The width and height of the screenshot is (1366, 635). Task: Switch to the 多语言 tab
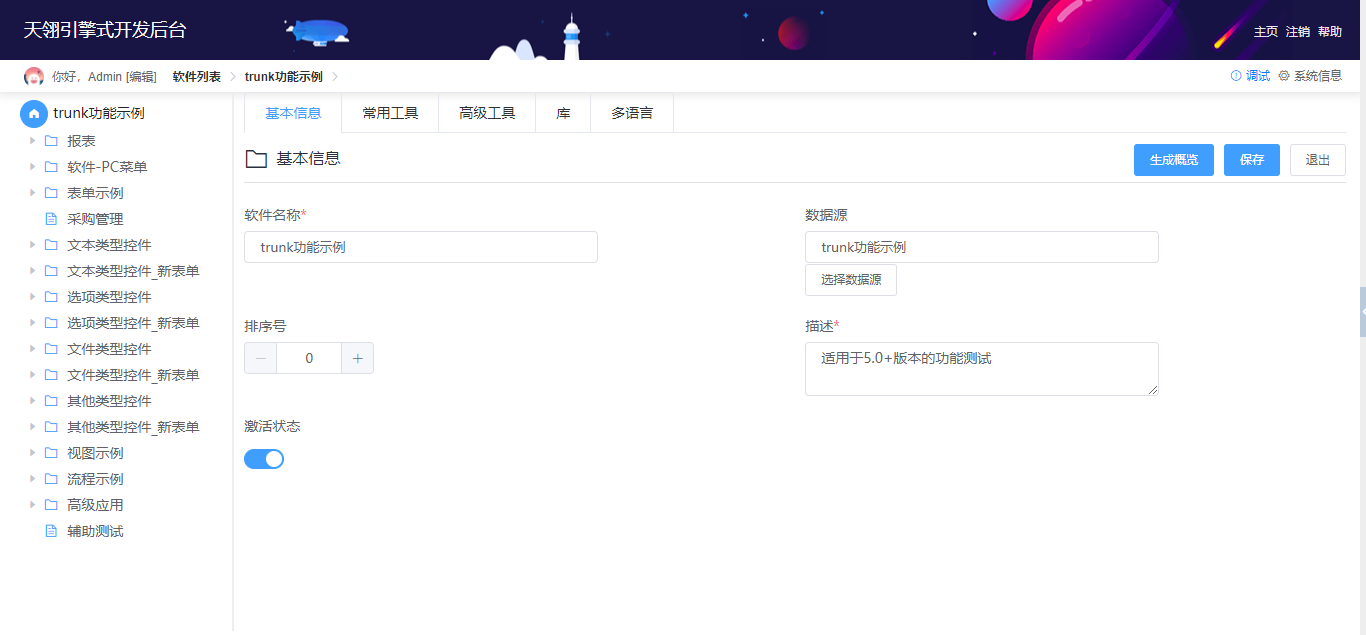(x=632, y=112)
